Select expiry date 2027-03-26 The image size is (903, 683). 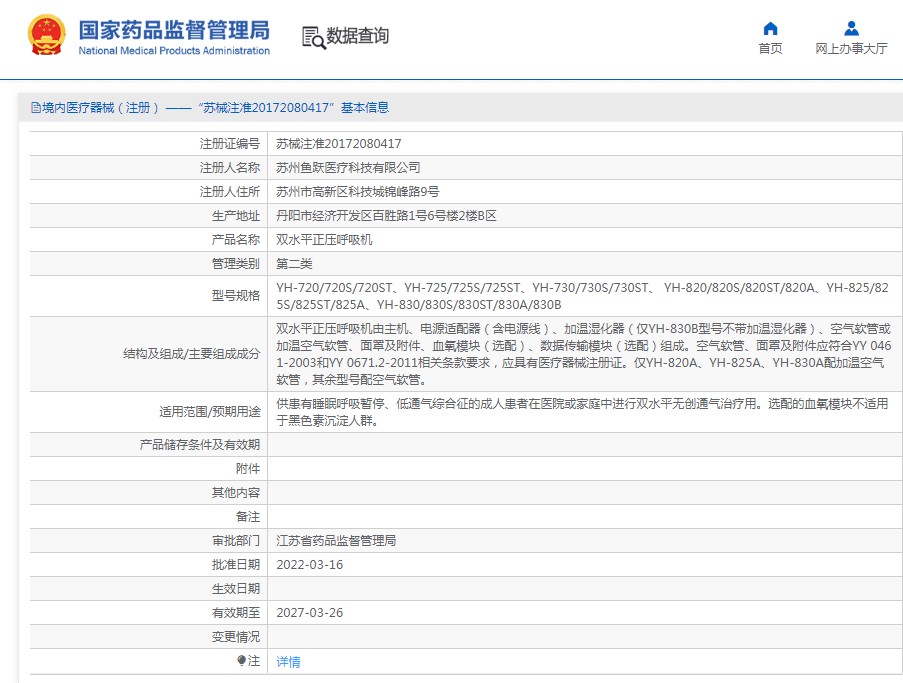tap(310, 613)
